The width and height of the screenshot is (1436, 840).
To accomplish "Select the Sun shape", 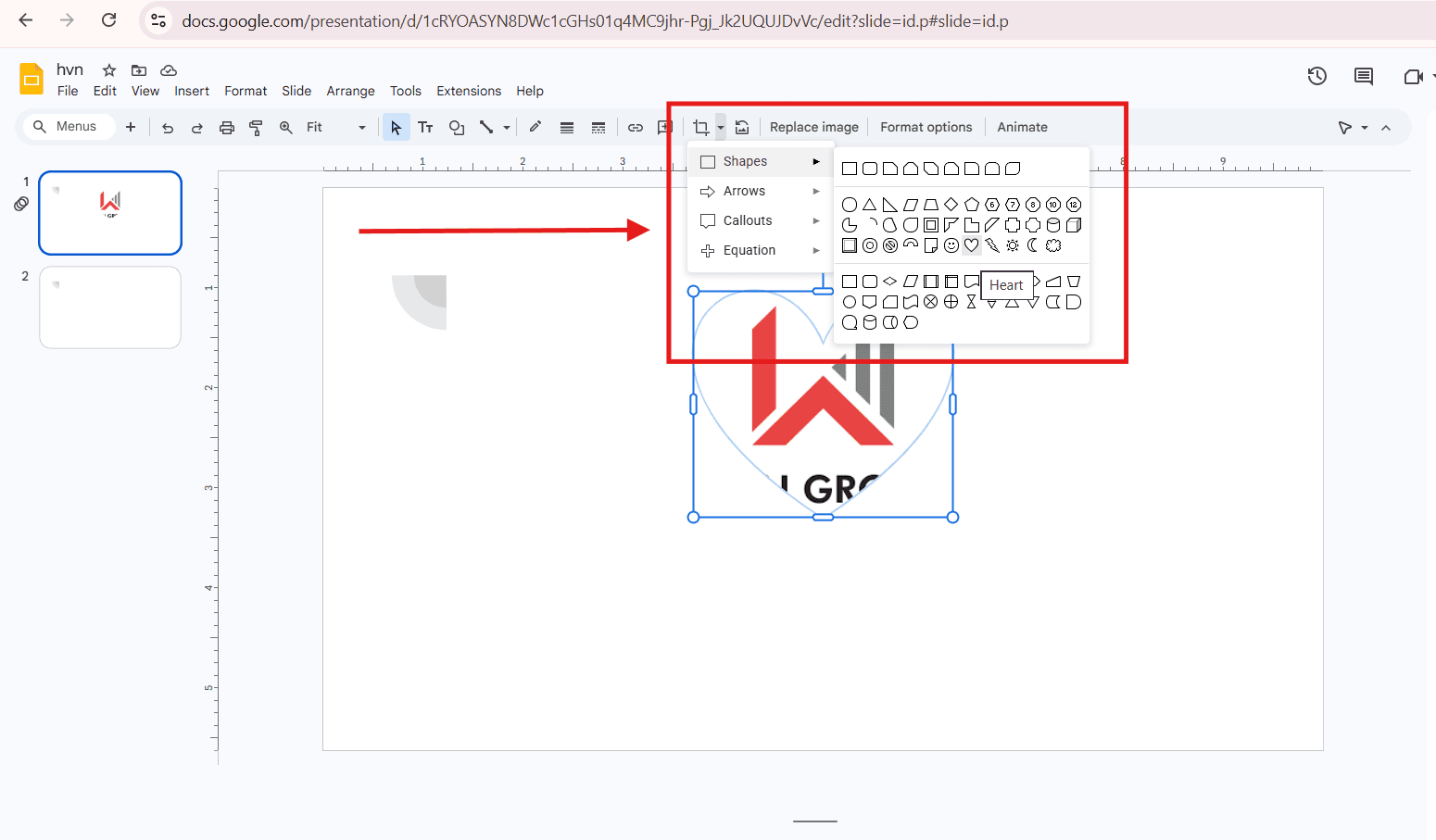I will point(1013,245).
